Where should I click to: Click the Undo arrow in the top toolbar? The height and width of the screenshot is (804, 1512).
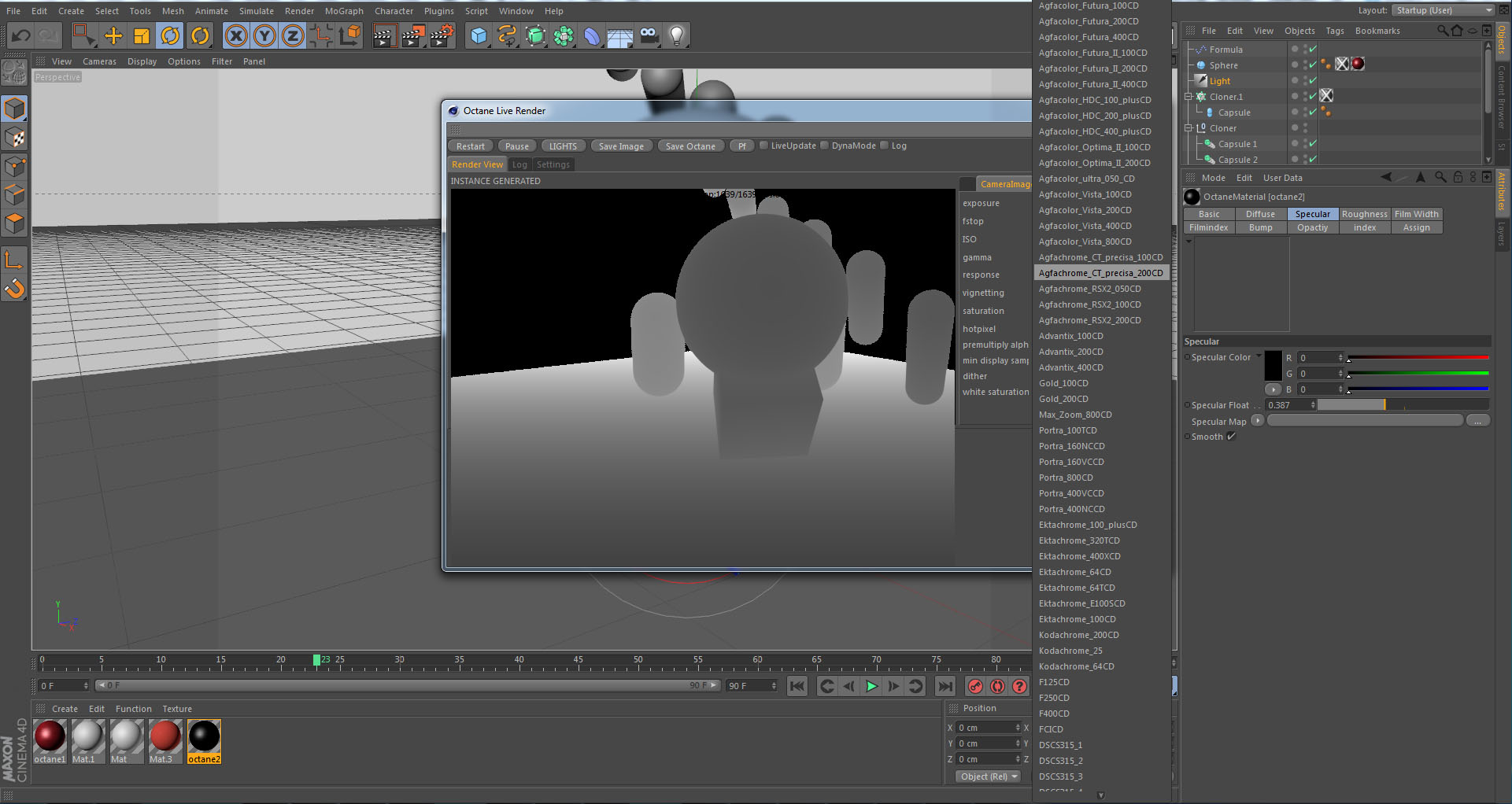point(21,35)
